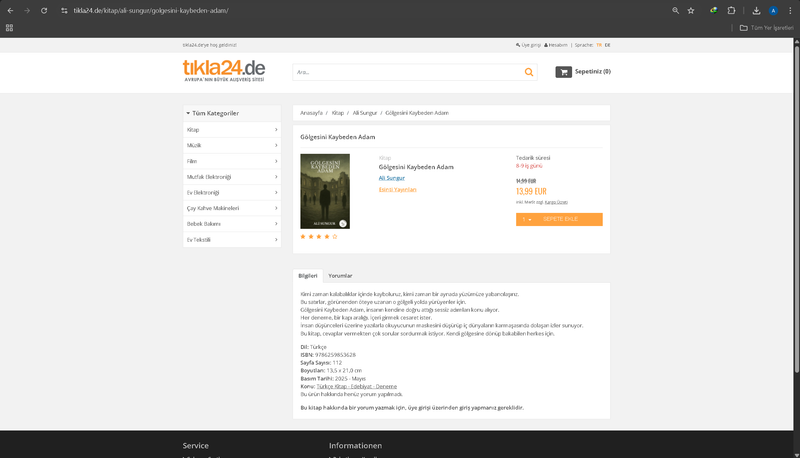Viewport: 800px width, 458px height.
Task: Open the quantity dropdown next to Sepete Ekle
Action: click(x=526, y=219)
